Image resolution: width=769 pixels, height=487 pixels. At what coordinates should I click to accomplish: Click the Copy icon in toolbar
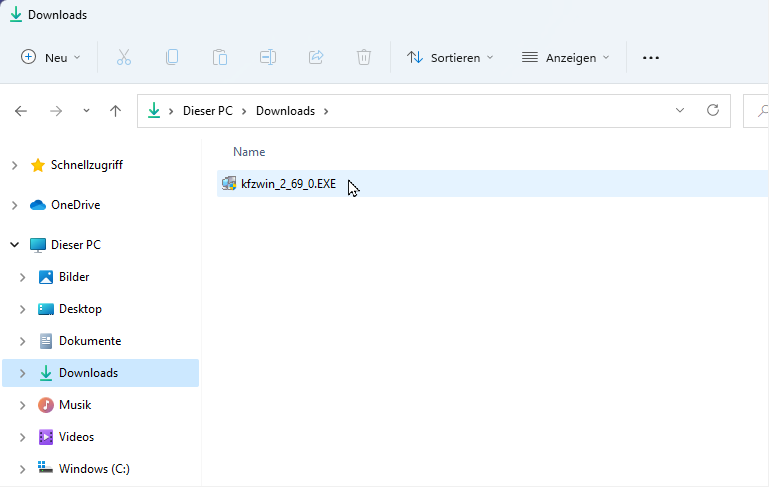tap(172, 57)
